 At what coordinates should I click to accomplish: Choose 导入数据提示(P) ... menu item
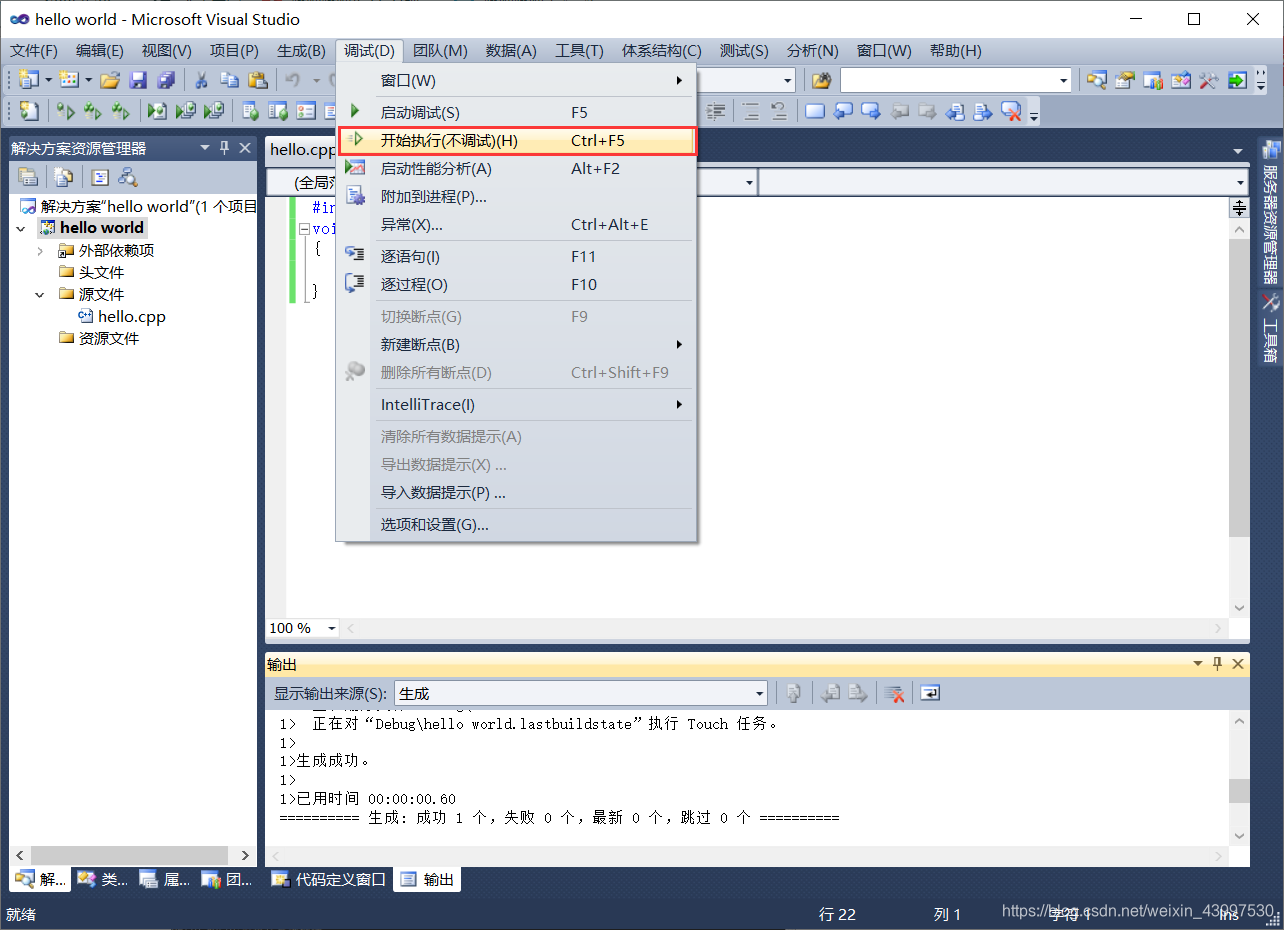(x=517, y=493)
